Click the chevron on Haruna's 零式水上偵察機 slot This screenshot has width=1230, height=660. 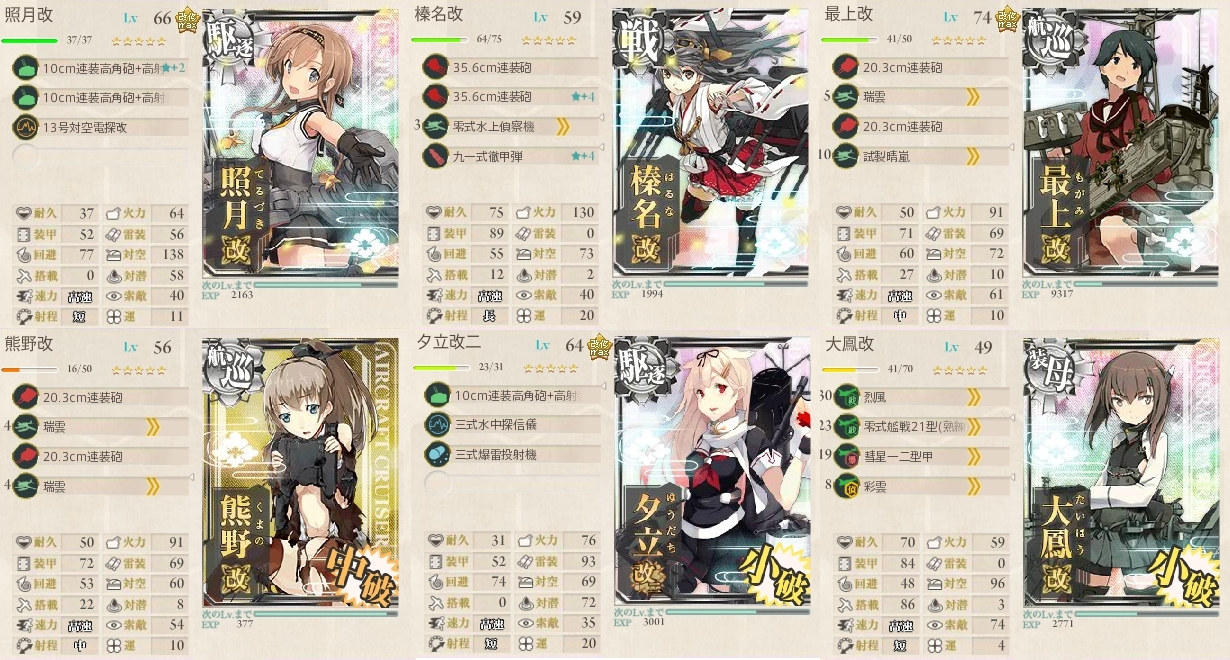click(562, 126)
